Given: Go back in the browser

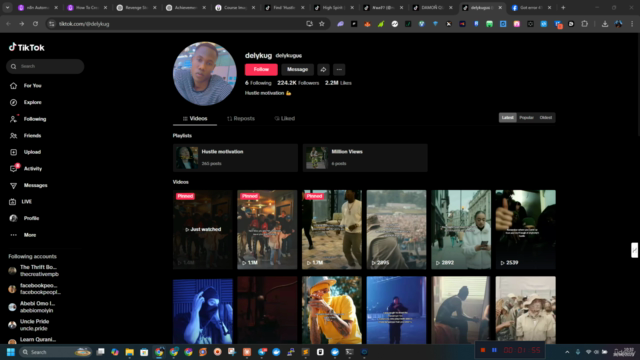Looking at the screenshot, I should tap(9, 24).
